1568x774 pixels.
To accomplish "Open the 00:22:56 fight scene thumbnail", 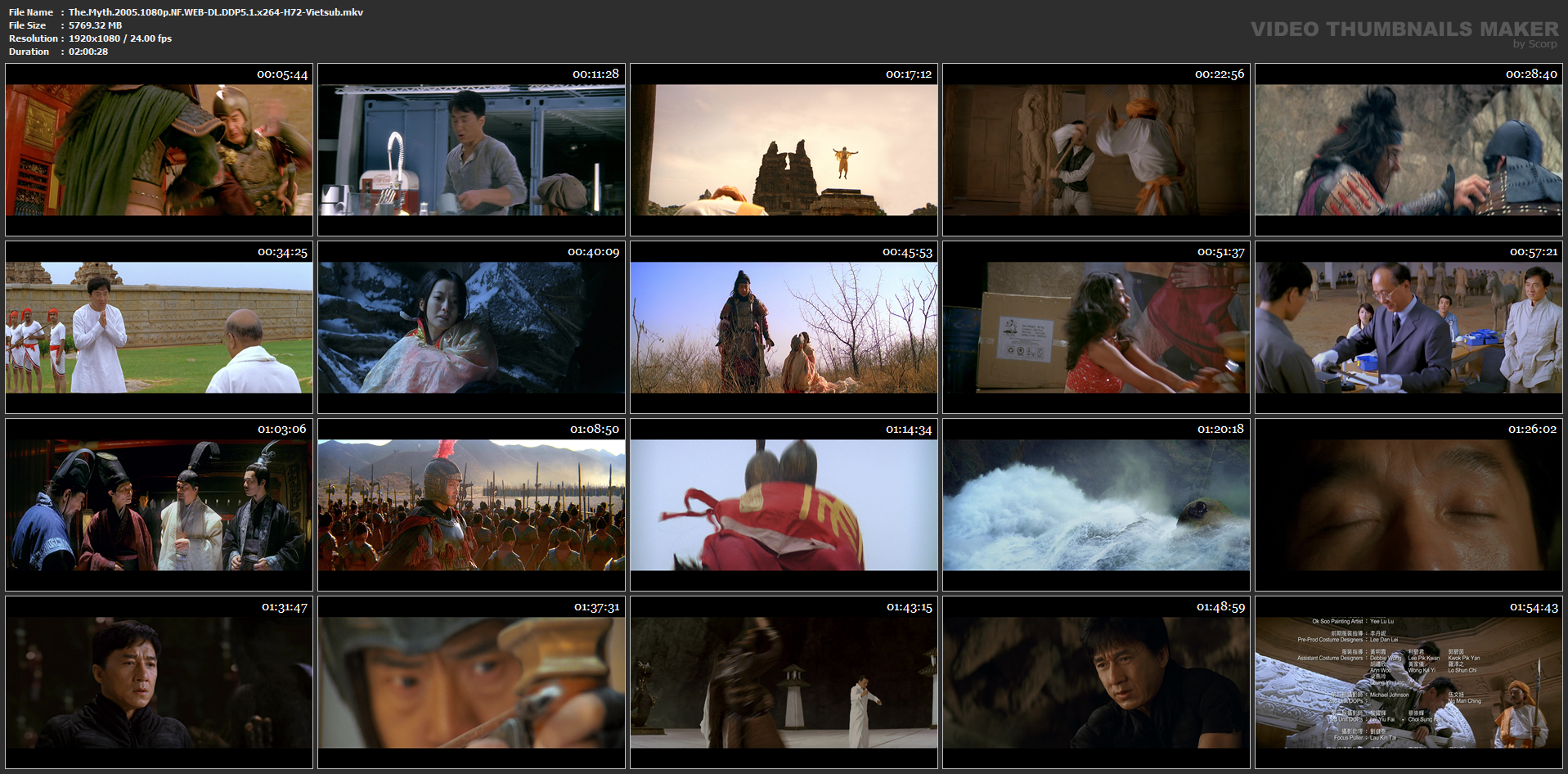I will (1097, 150).
